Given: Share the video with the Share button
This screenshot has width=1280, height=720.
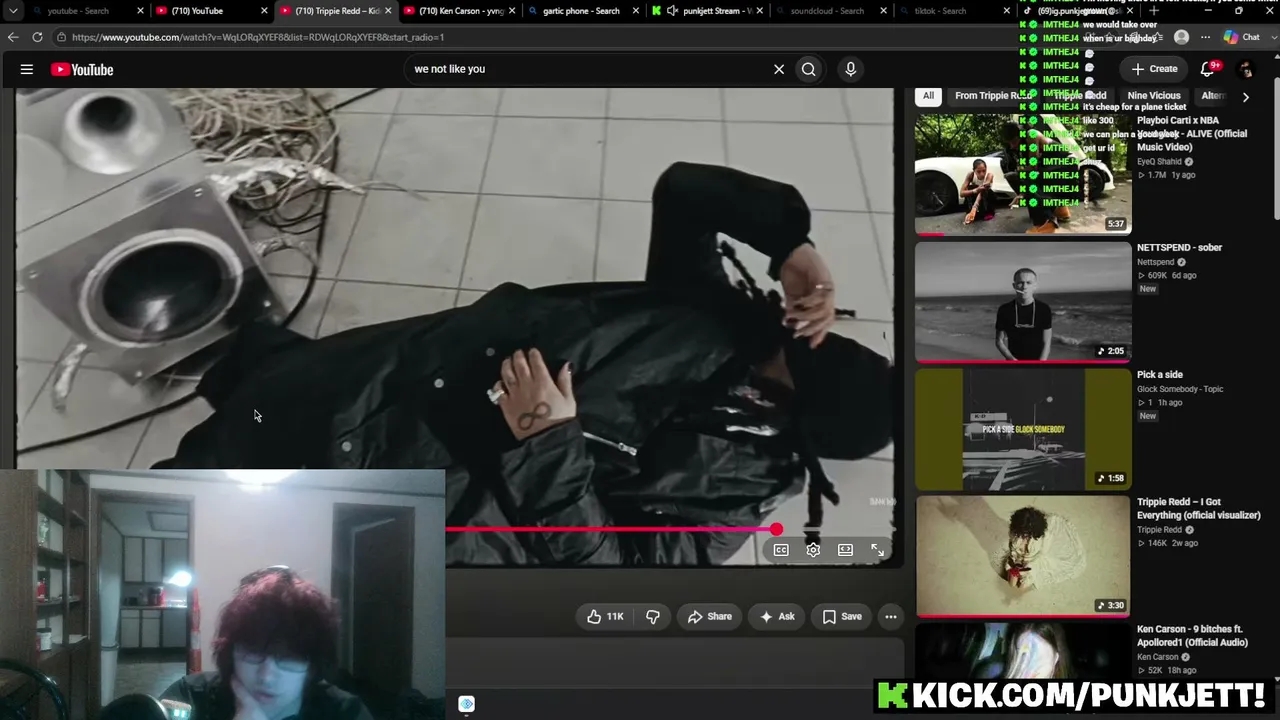Looking at the screenshot, I should point(709,617).
